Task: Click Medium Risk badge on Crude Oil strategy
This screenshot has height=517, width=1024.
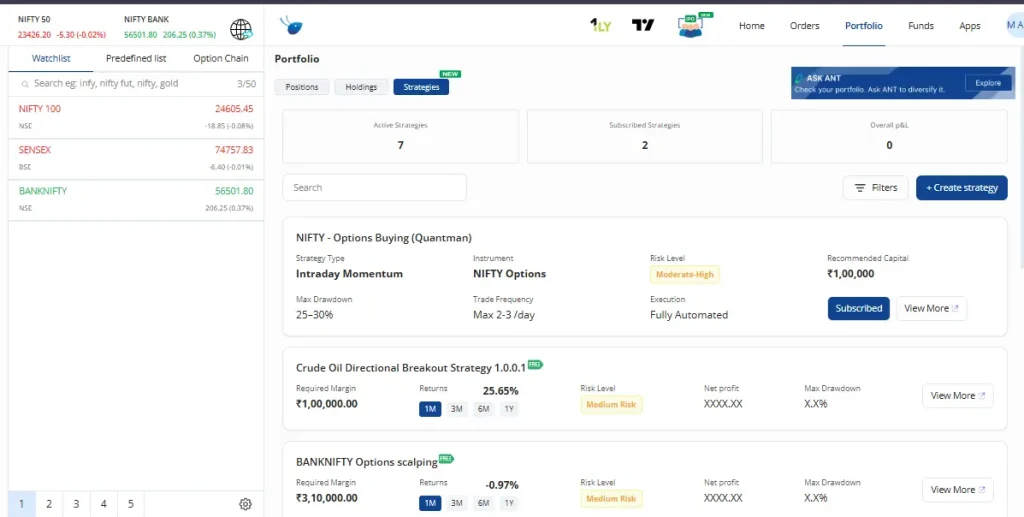Action: click(611, 404)
